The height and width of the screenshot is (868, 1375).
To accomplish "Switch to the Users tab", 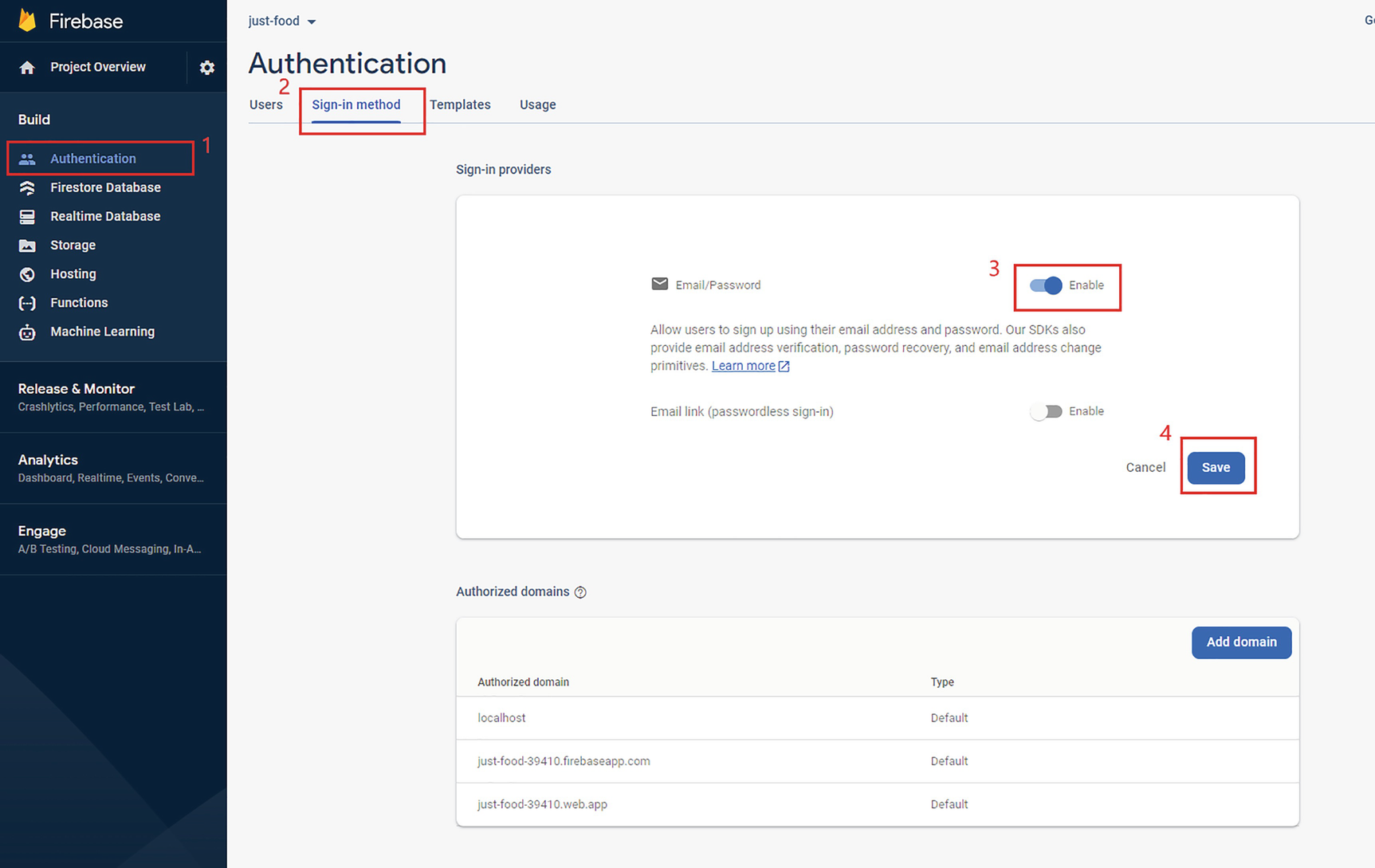I will coord(266,105).
